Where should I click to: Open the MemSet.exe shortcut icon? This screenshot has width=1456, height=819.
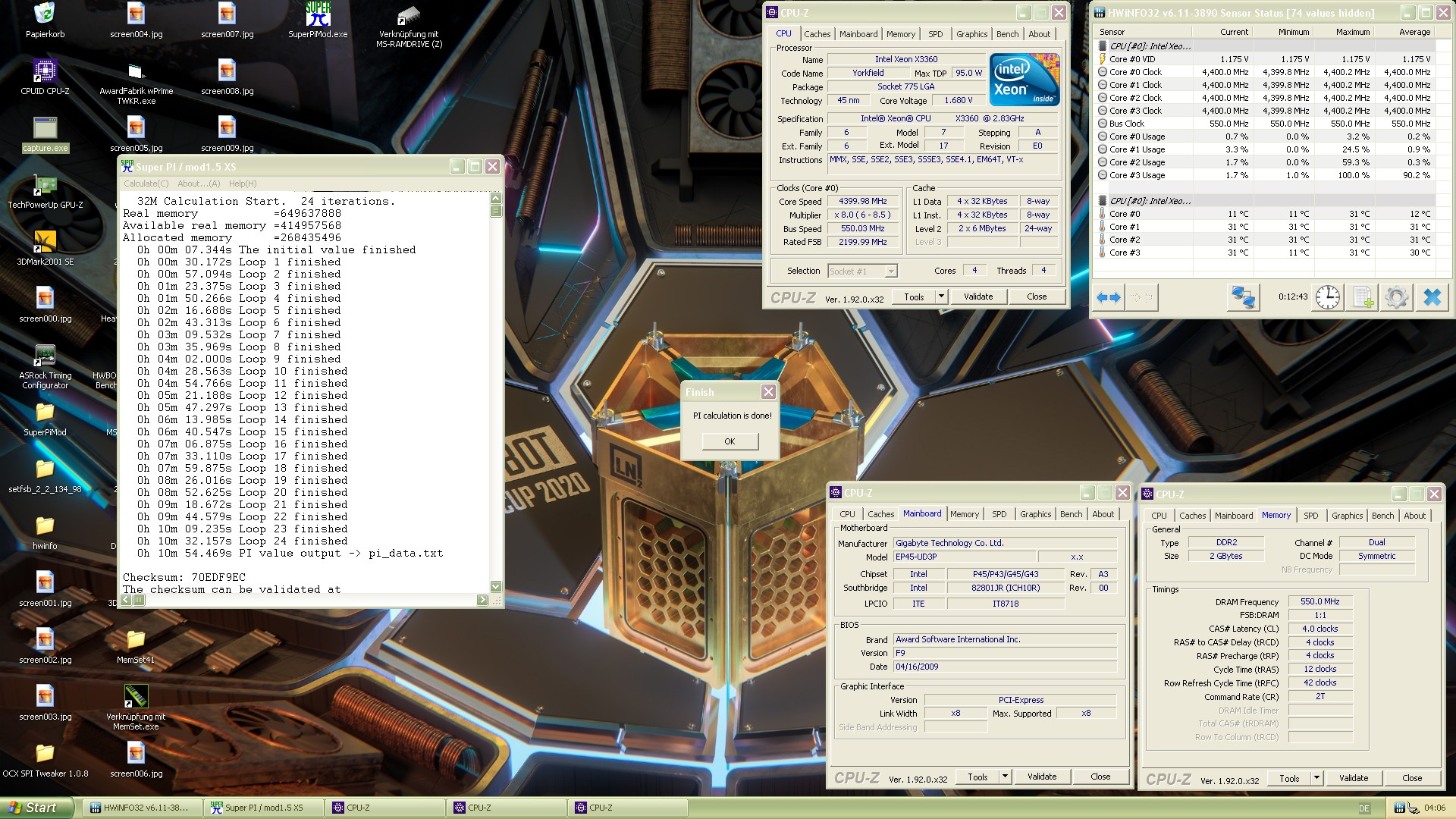(136, 696)
